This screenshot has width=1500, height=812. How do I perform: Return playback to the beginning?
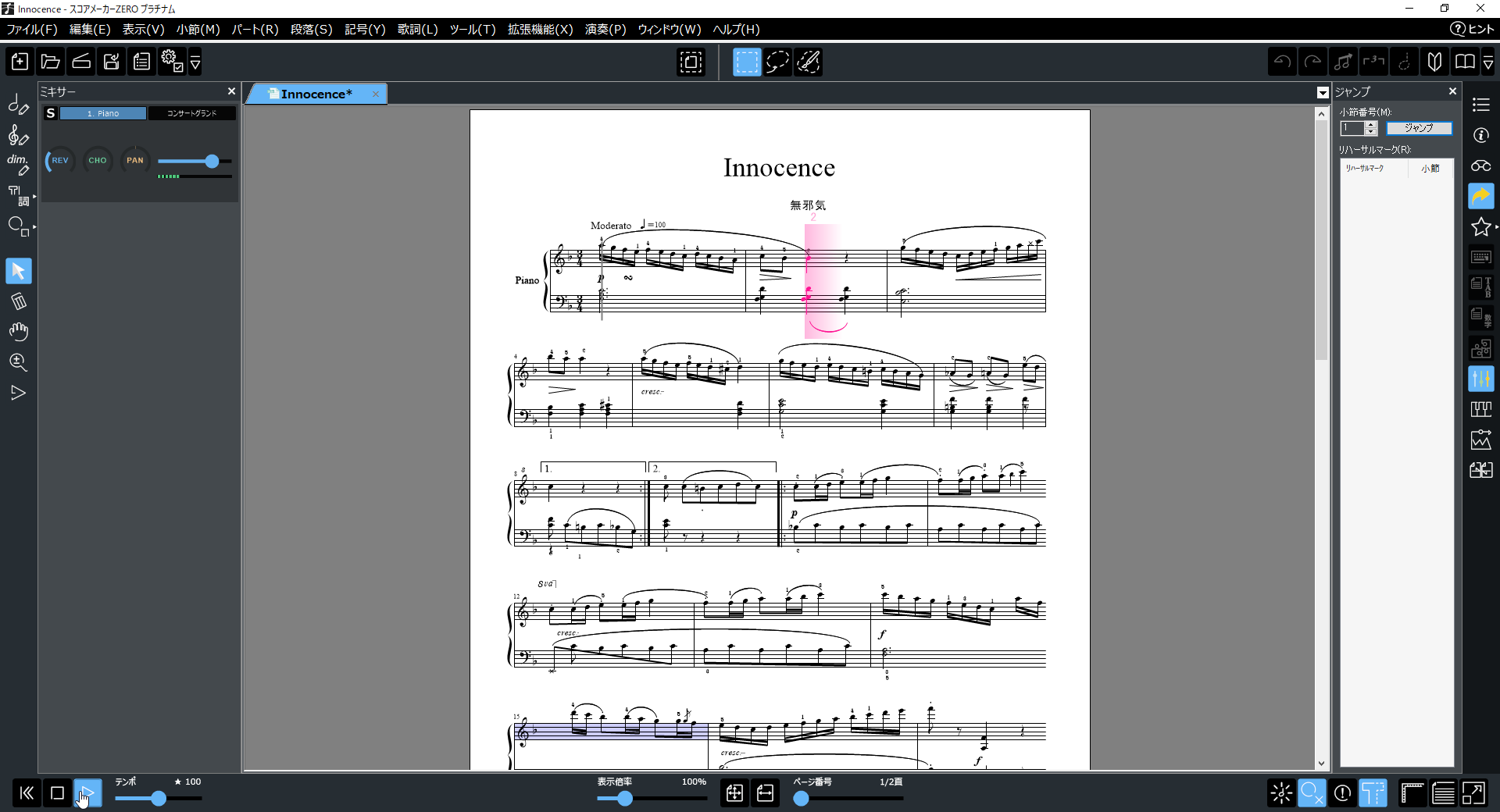pyautogui.click(x=27, y=793)
